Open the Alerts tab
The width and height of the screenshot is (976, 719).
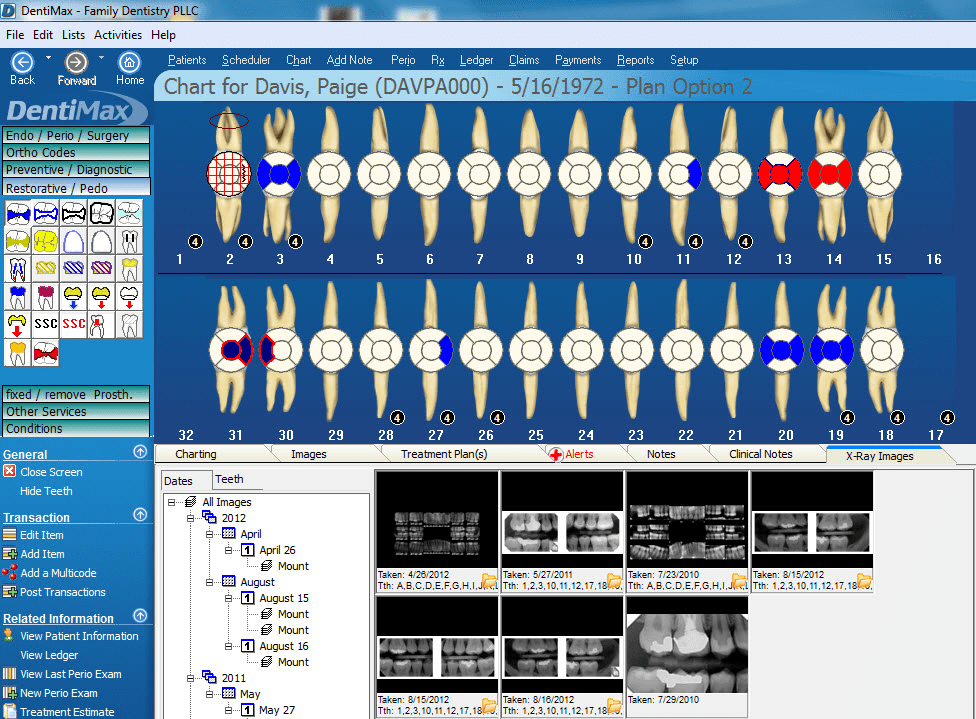coord(579,454)
